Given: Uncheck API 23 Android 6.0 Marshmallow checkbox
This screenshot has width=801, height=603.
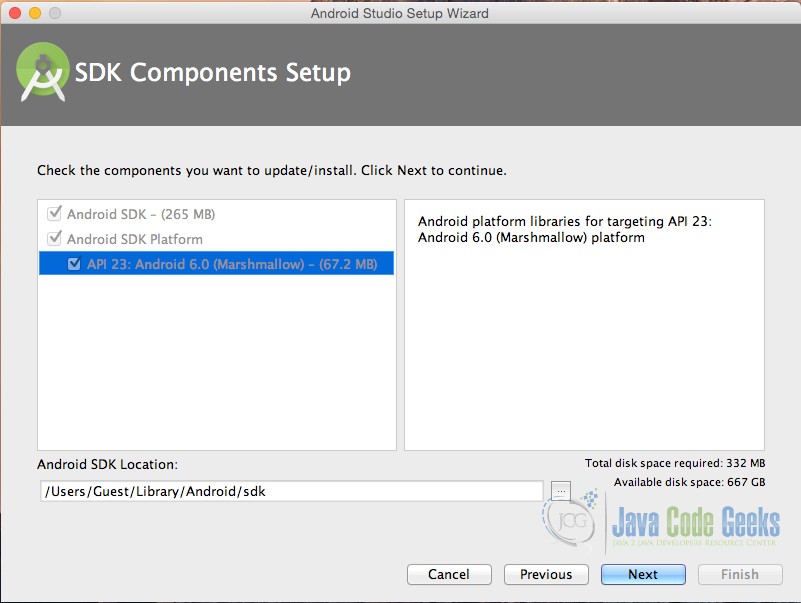Looking at the screenshot, I should click(74, 264).
